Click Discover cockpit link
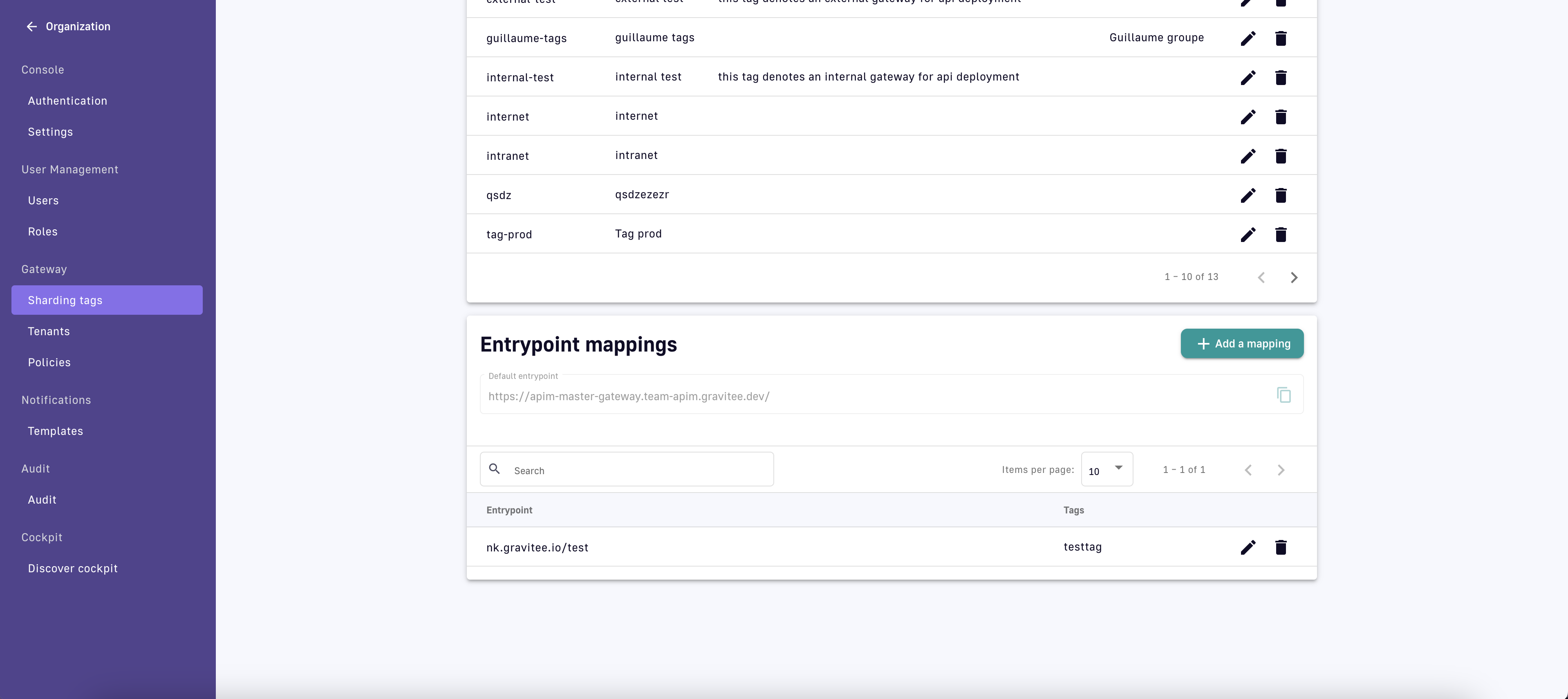This screenshot has width=1568, height=699. point(72,568)
